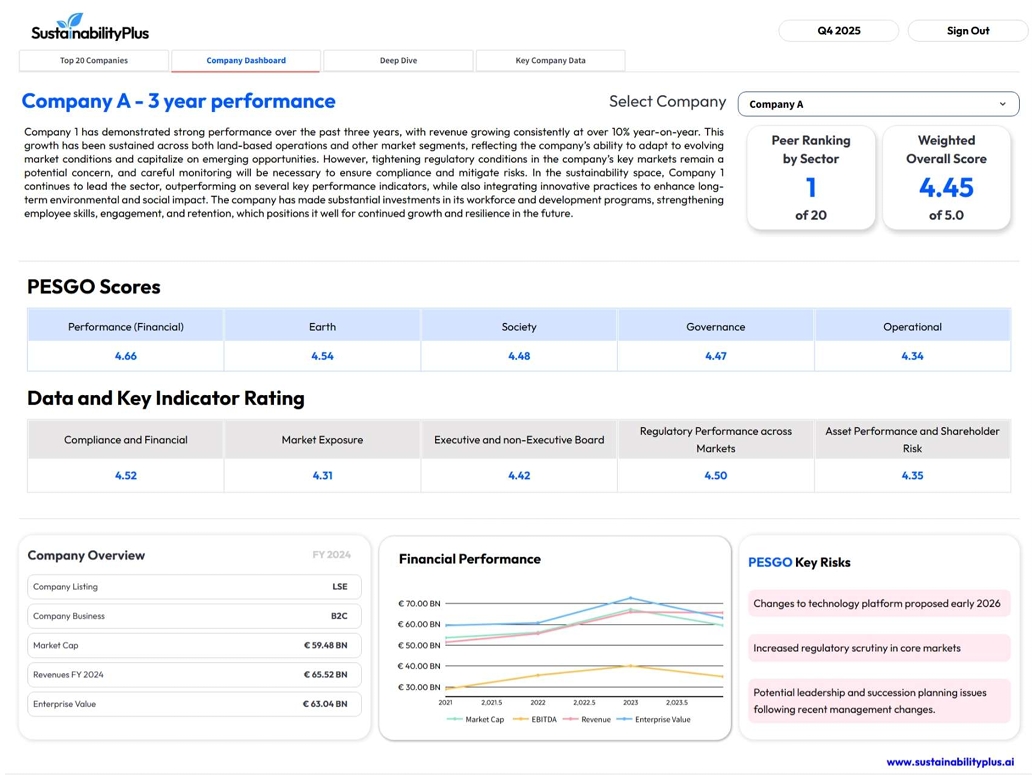1032x775 pixels.
Task: Switch to the Top 20 Companies tab
Action: click(x=94, y=61)
